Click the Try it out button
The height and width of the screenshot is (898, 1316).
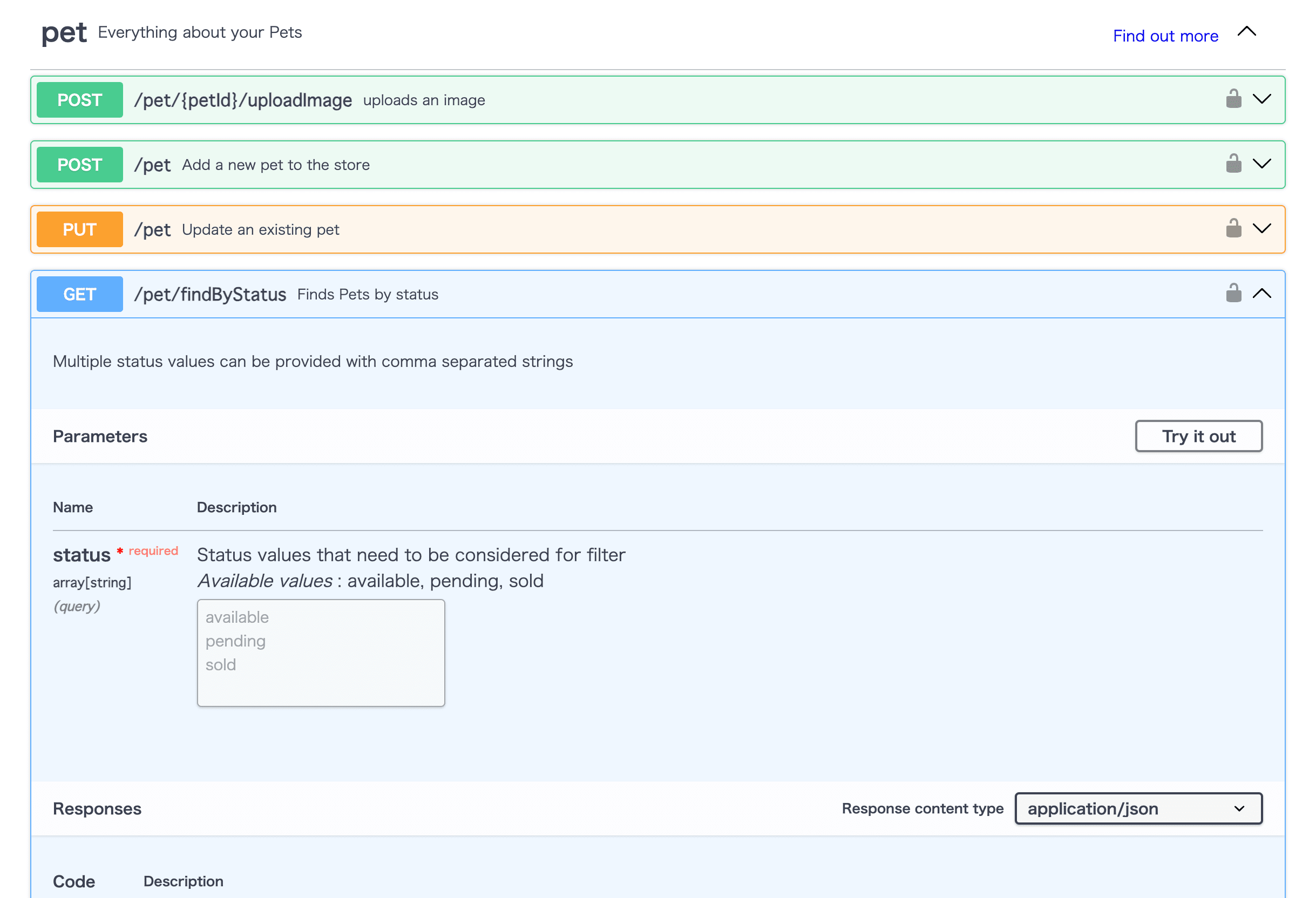pyautogui.click(x=1198, y=436)
